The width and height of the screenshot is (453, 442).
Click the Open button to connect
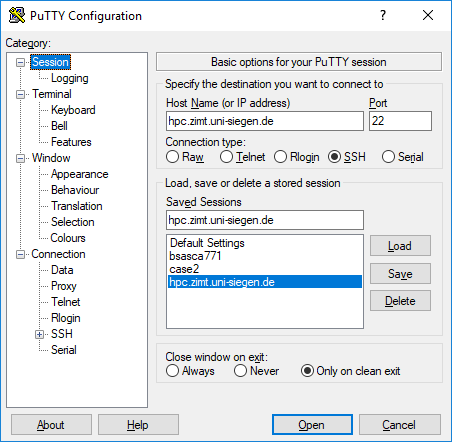click(312, 425)
